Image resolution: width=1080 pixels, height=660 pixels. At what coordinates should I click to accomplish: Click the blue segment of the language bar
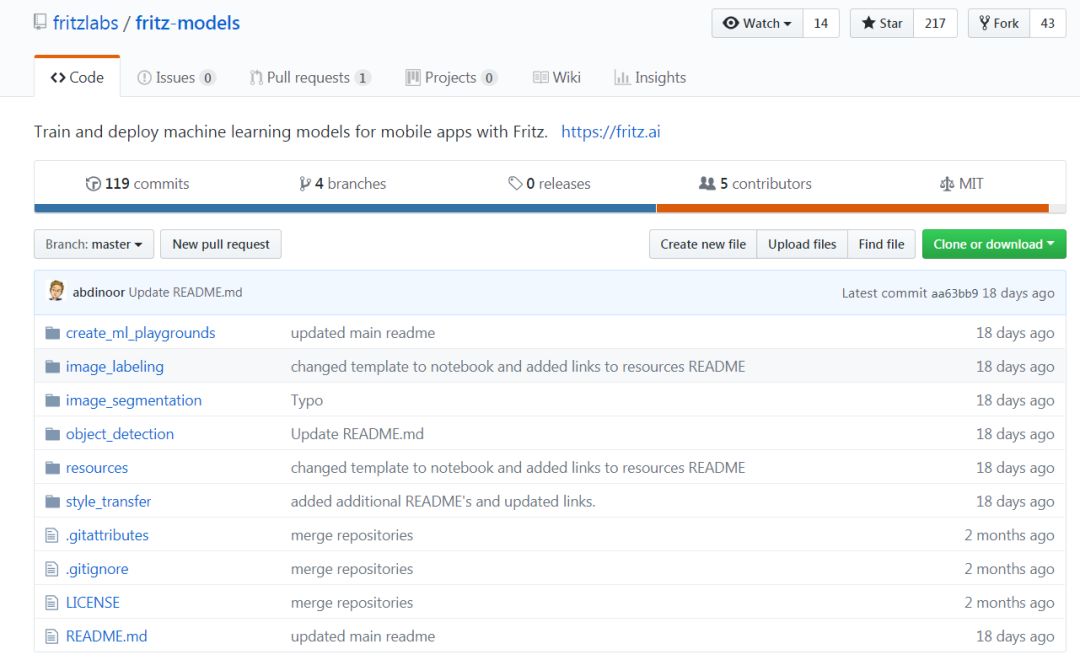point(345,208)
